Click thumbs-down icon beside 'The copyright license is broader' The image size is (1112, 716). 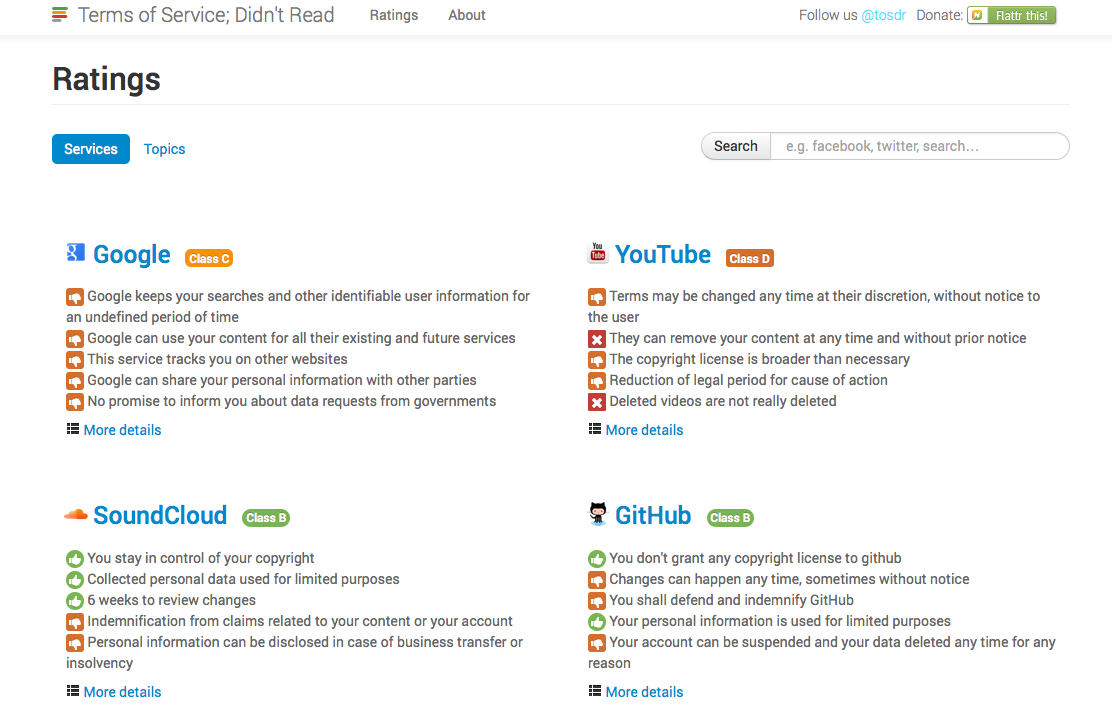596,360
